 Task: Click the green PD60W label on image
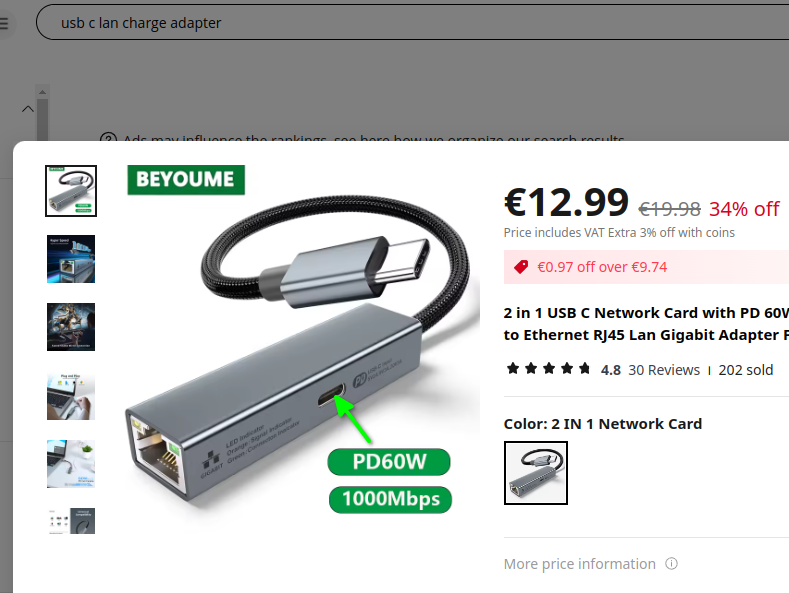[x=389, y=462]
